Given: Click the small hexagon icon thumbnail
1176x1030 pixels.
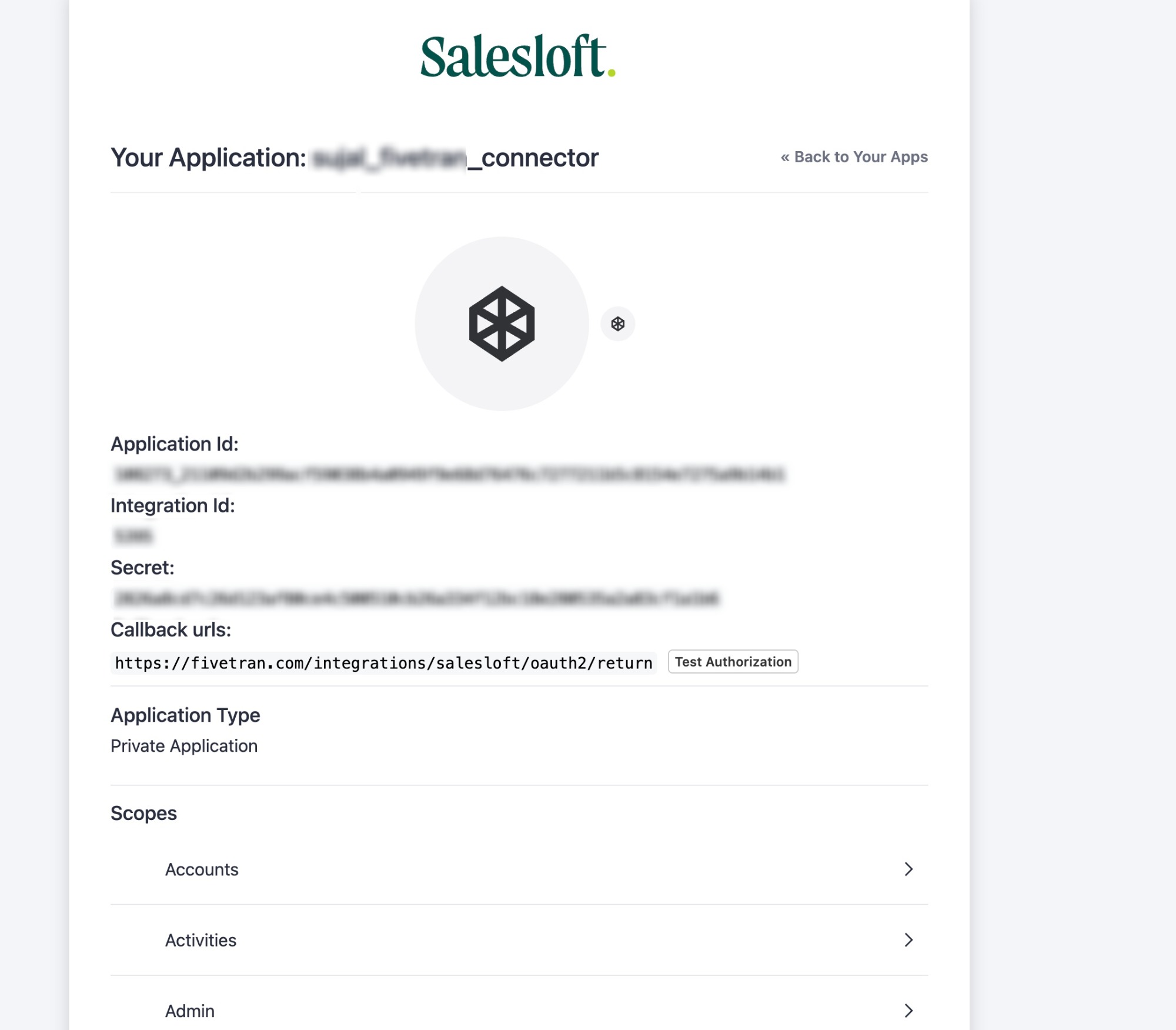Looking at the screenshot, I should click(617, 324).
